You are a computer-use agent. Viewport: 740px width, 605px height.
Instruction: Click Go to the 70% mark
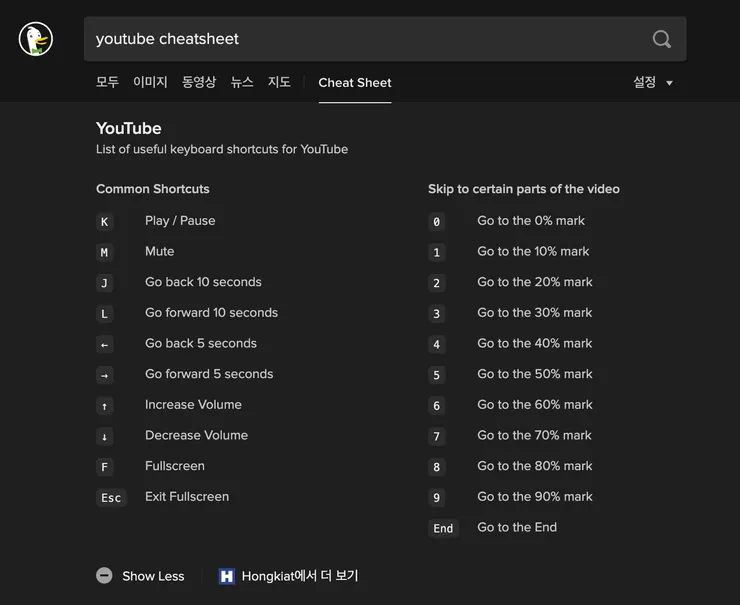(x=534, y=435)
